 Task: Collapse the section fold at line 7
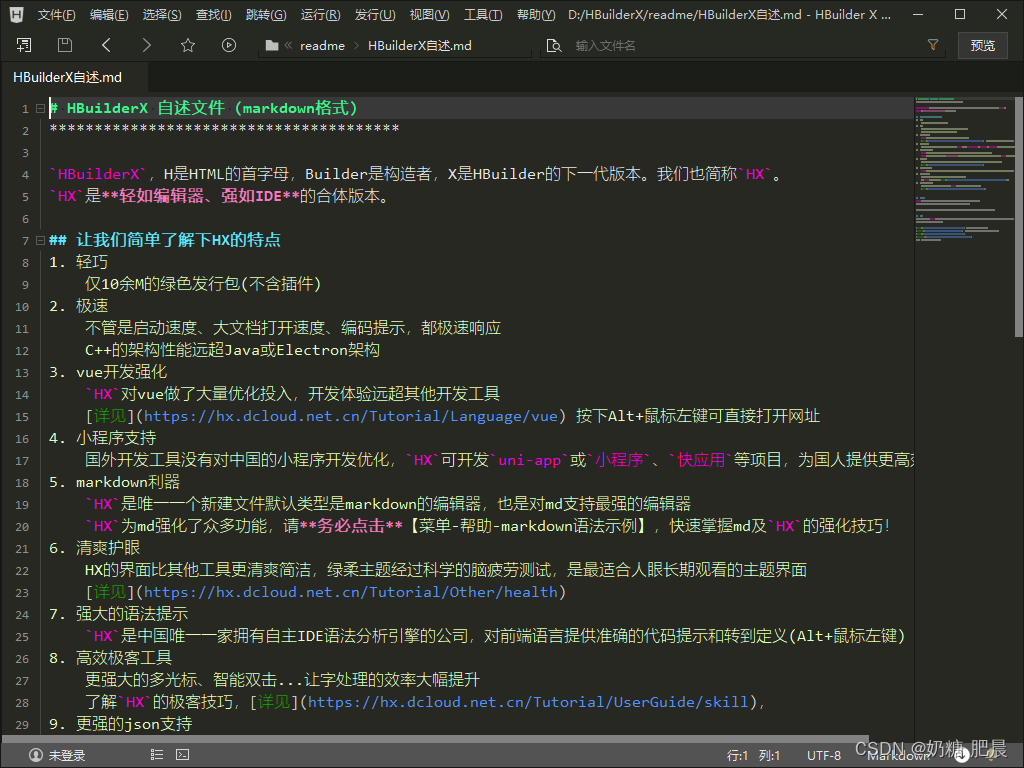point(38,240)
